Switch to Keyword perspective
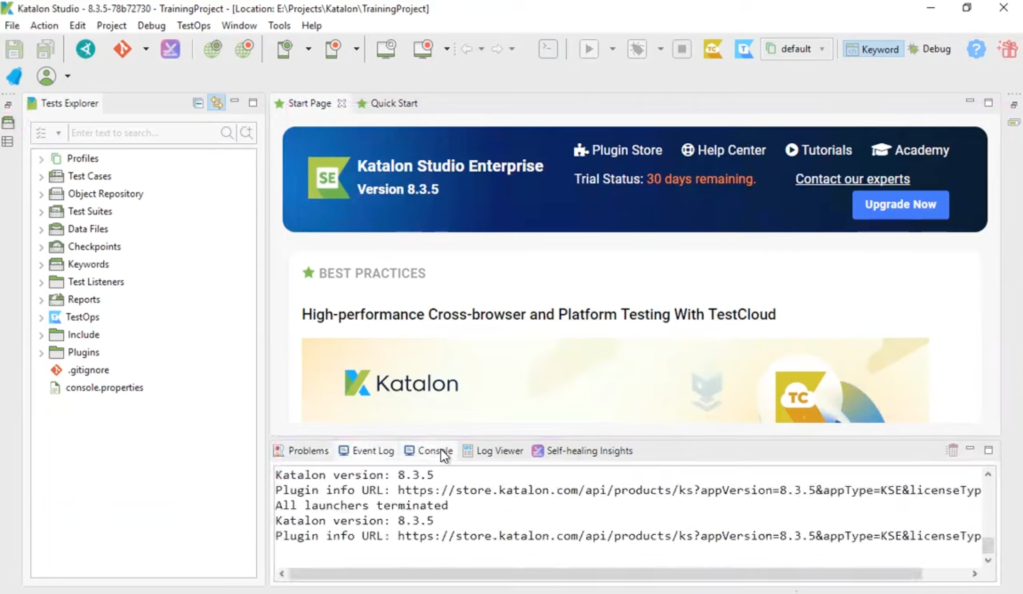Viewport: 1023px width, 594px height. pyautogui.click(x=872, y=49)
